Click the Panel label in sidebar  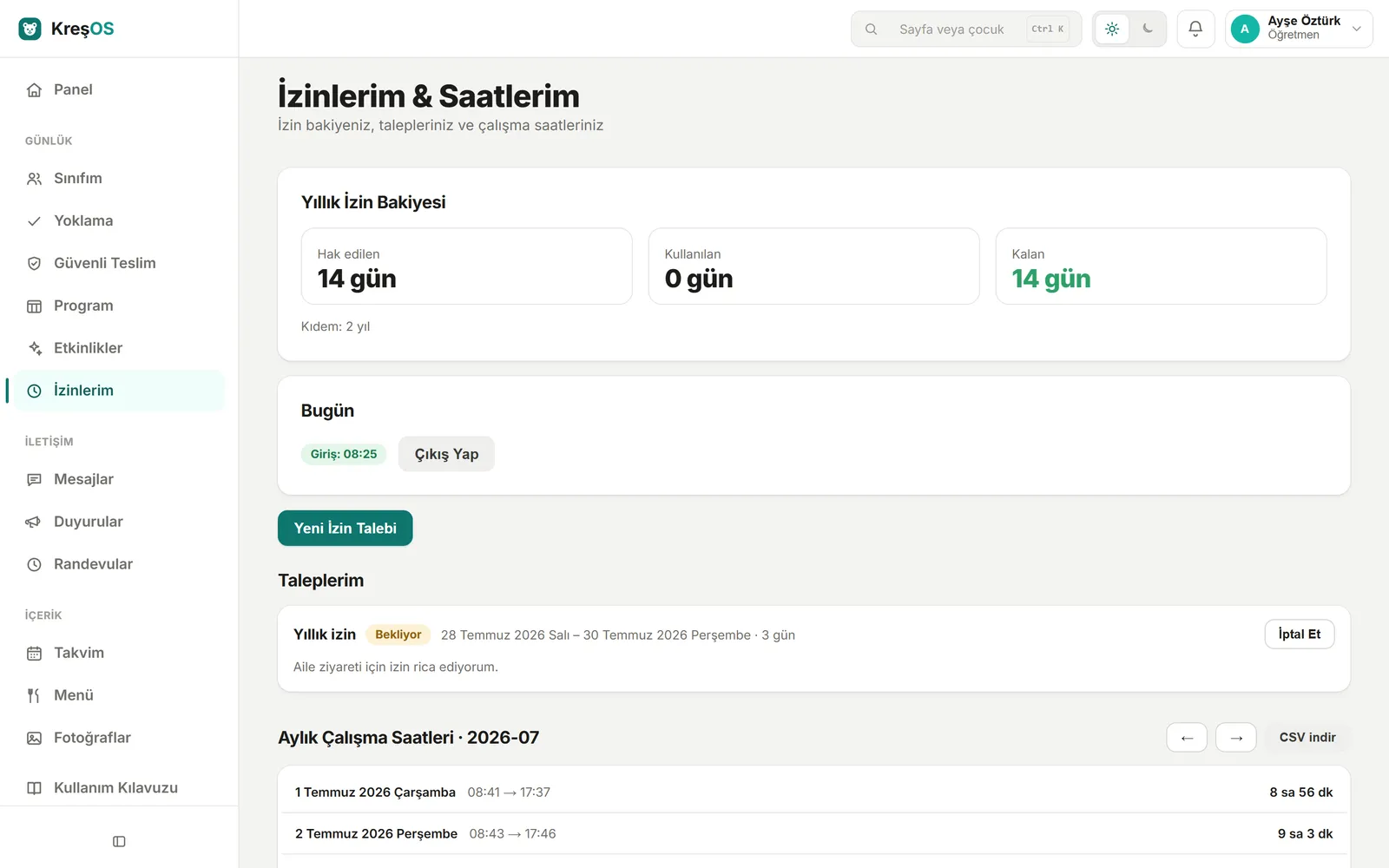coord(73,90)
